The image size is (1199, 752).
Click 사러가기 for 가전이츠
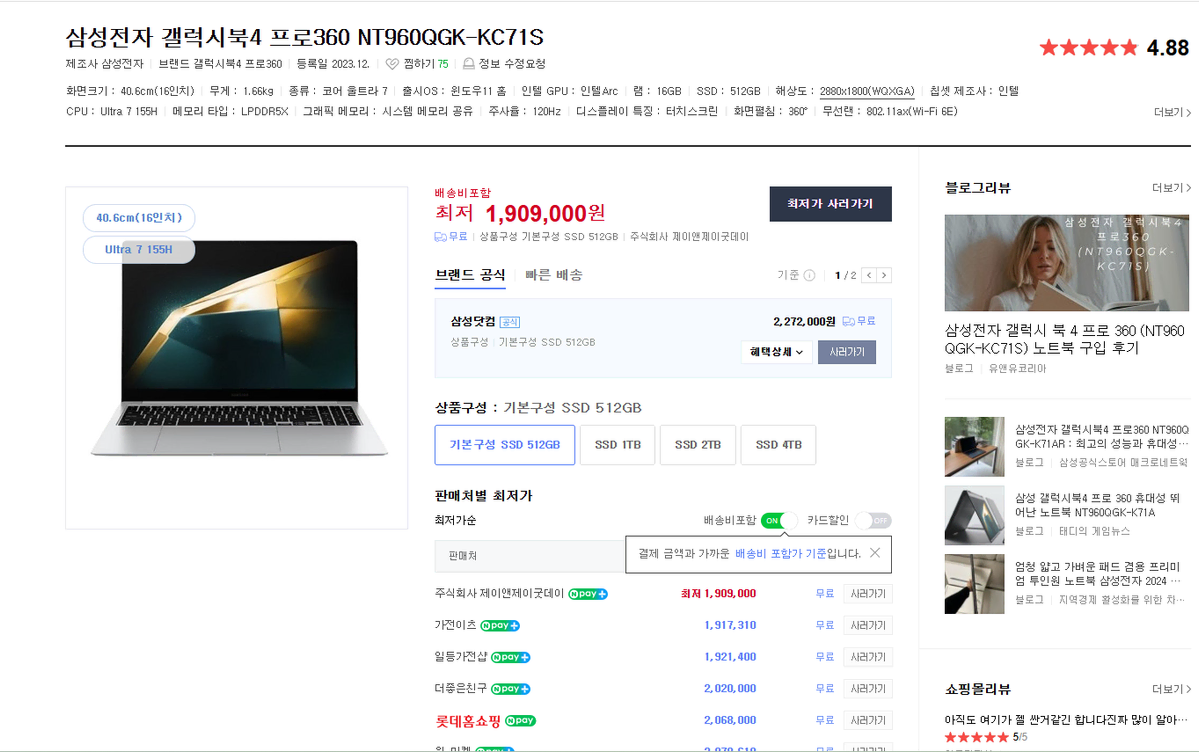[x=868, y=626]
